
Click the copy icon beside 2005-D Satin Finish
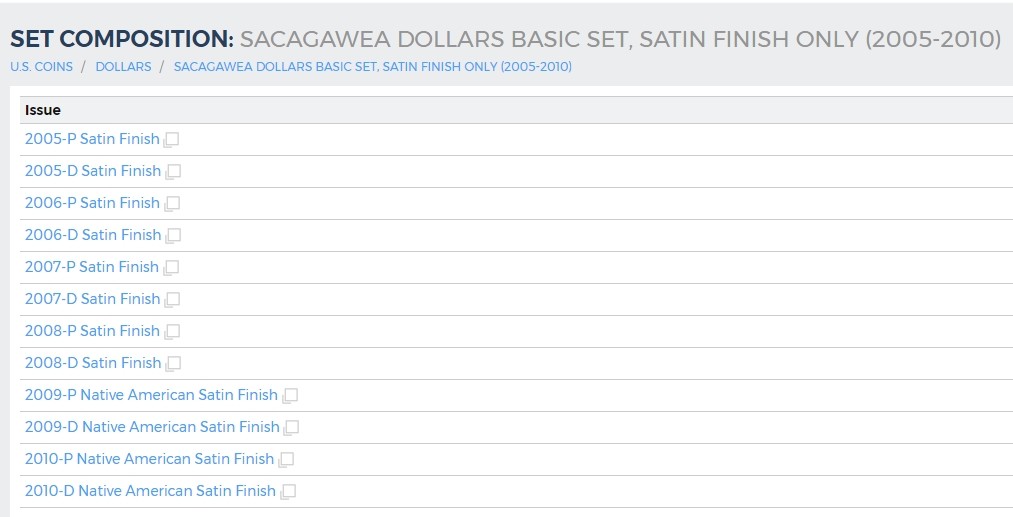point(173,171)
